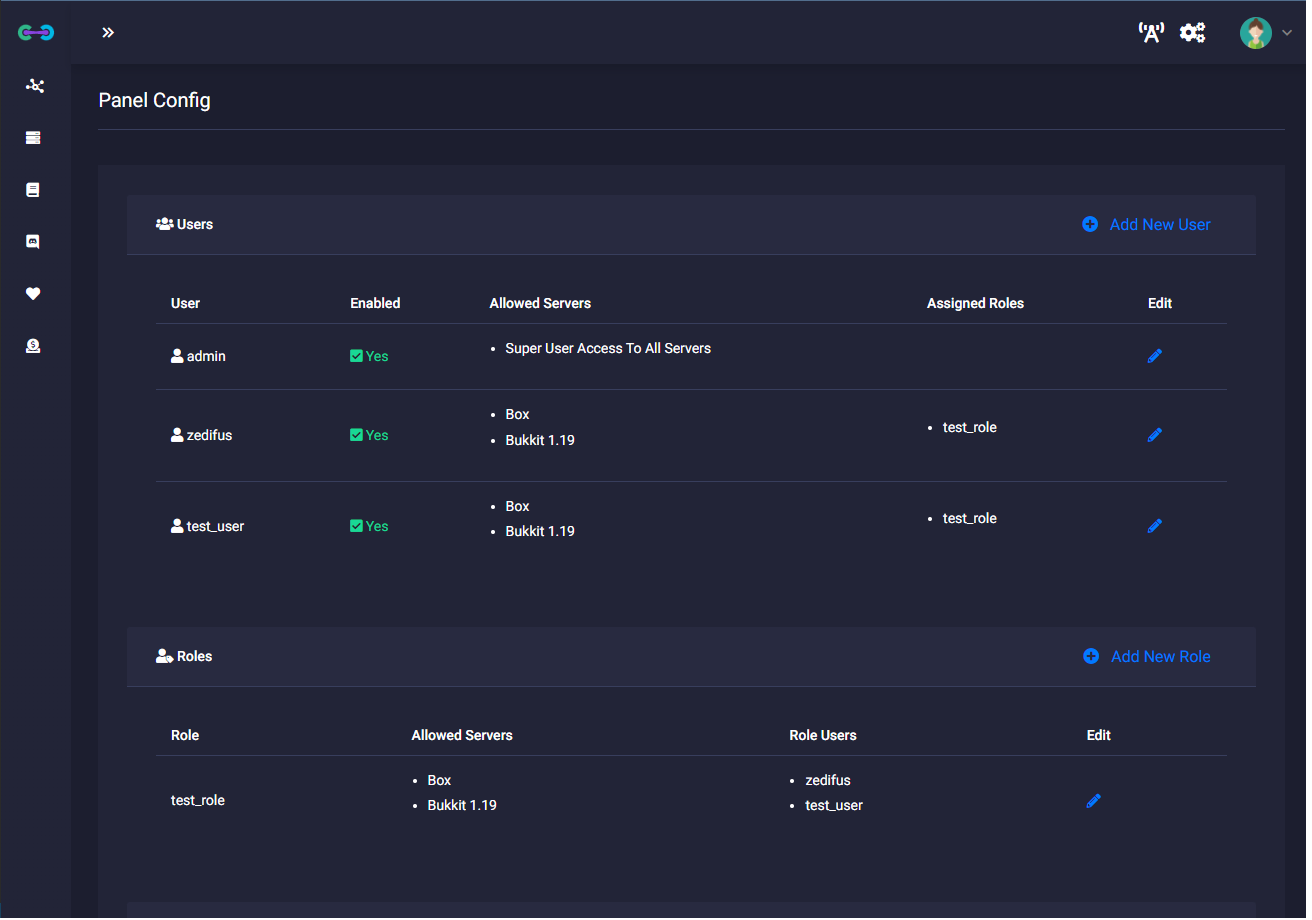Expand the sidebar with double chevron

click(108, 33)
